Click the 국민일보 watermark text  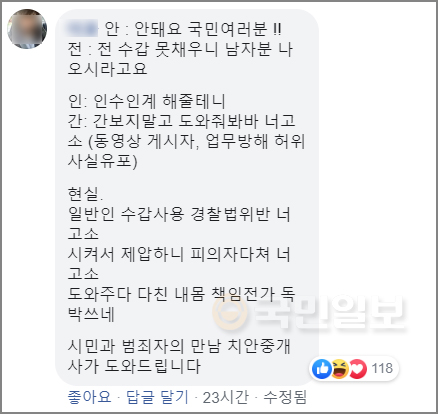[330, 313]
